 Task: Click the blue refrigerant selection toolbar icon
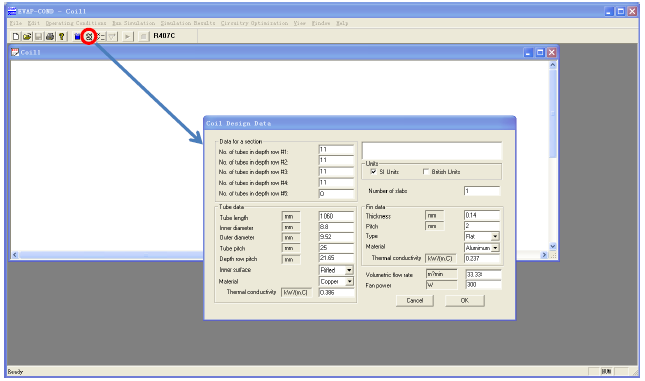point(77,37)
